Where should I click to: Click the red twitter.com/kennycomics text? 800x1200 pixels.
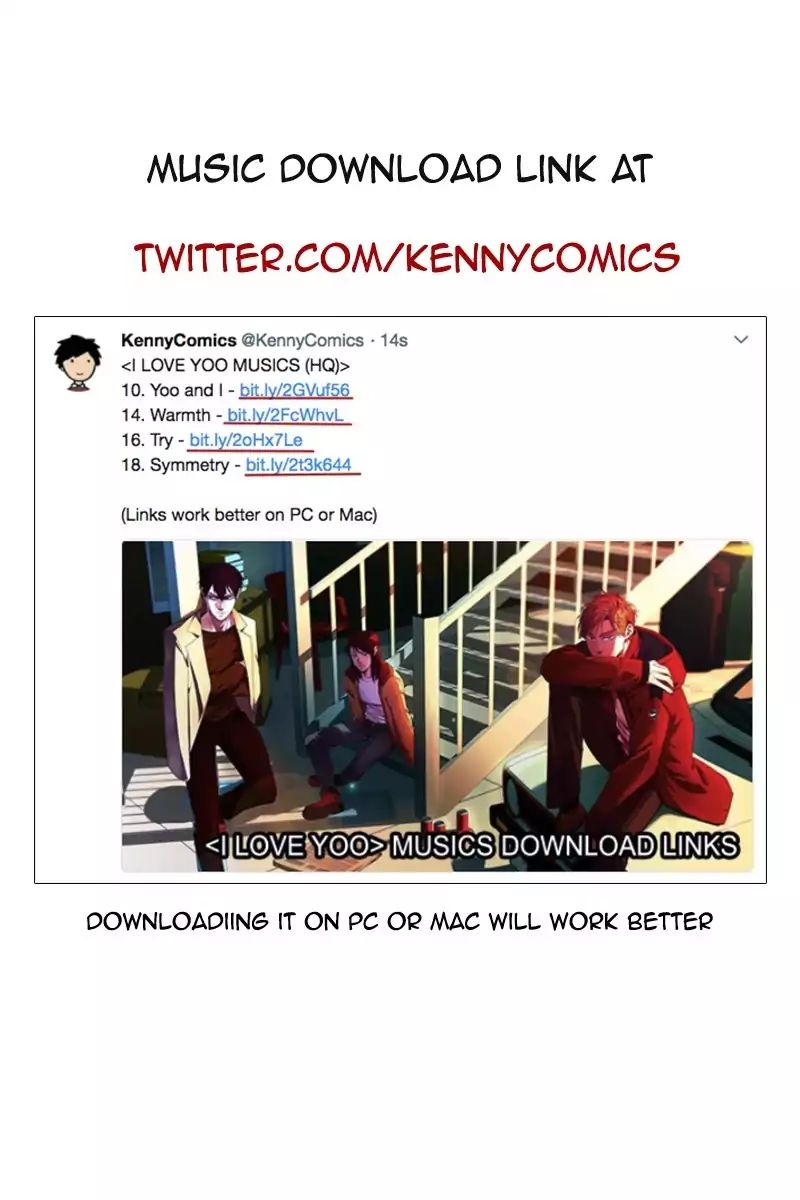click(x=407, y=257)
